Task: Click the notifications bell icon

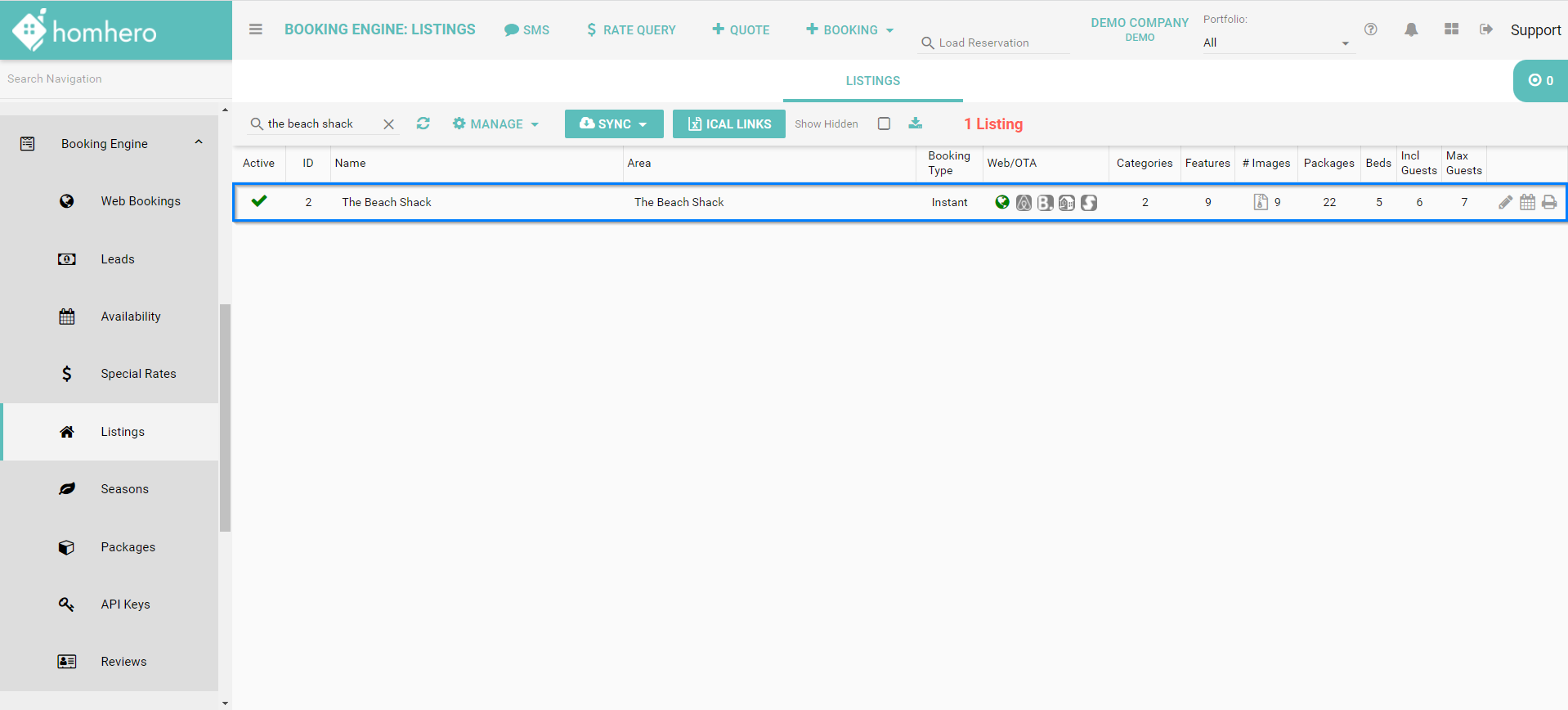Action: point(1411,29)
